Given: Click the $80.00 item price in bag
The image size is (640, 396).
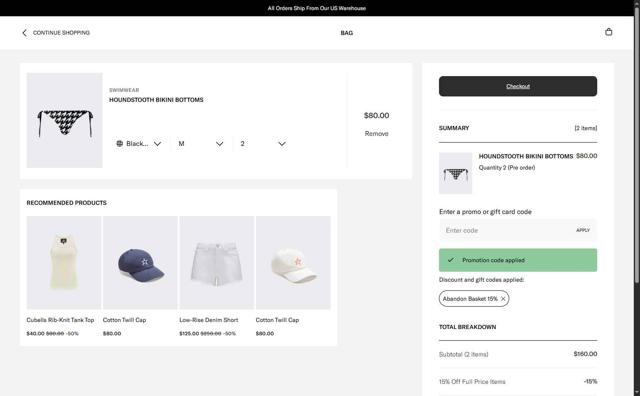Looking at the screenshot, I should coord(376,116).
